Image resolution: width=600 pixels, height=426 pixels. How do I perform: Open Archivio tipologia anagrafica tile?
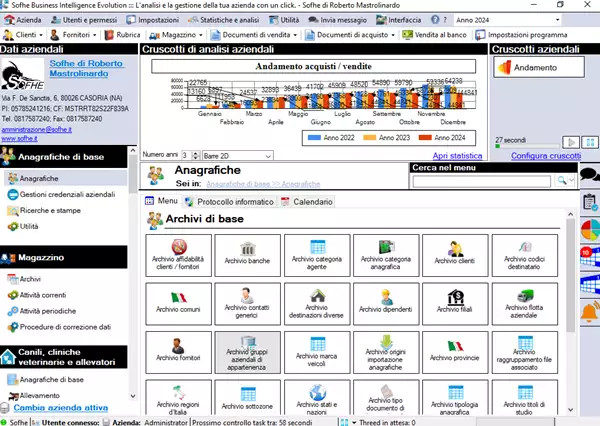(x=455, y=398)
